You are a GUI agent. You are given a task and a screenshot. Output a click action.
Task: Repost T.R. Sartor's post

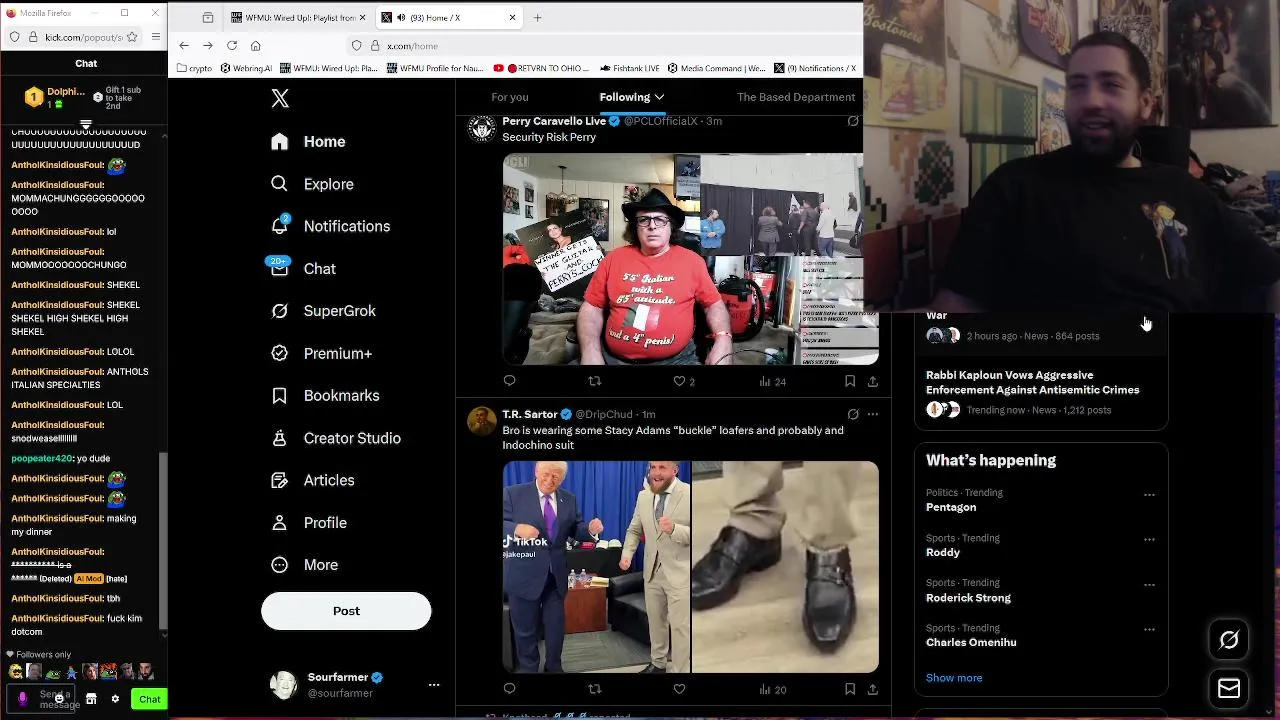595,689
